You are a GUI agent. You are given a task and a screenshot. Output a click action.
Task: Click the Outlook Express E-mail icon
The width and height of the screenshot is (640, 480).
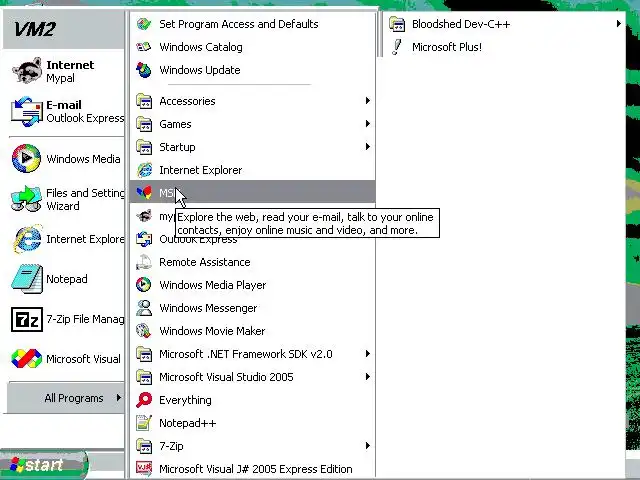tap(27, 111)
